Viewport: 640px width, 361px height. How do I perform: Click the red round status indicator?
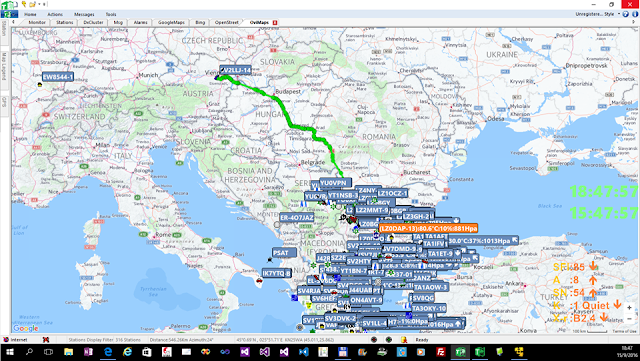tap(374, 339)
